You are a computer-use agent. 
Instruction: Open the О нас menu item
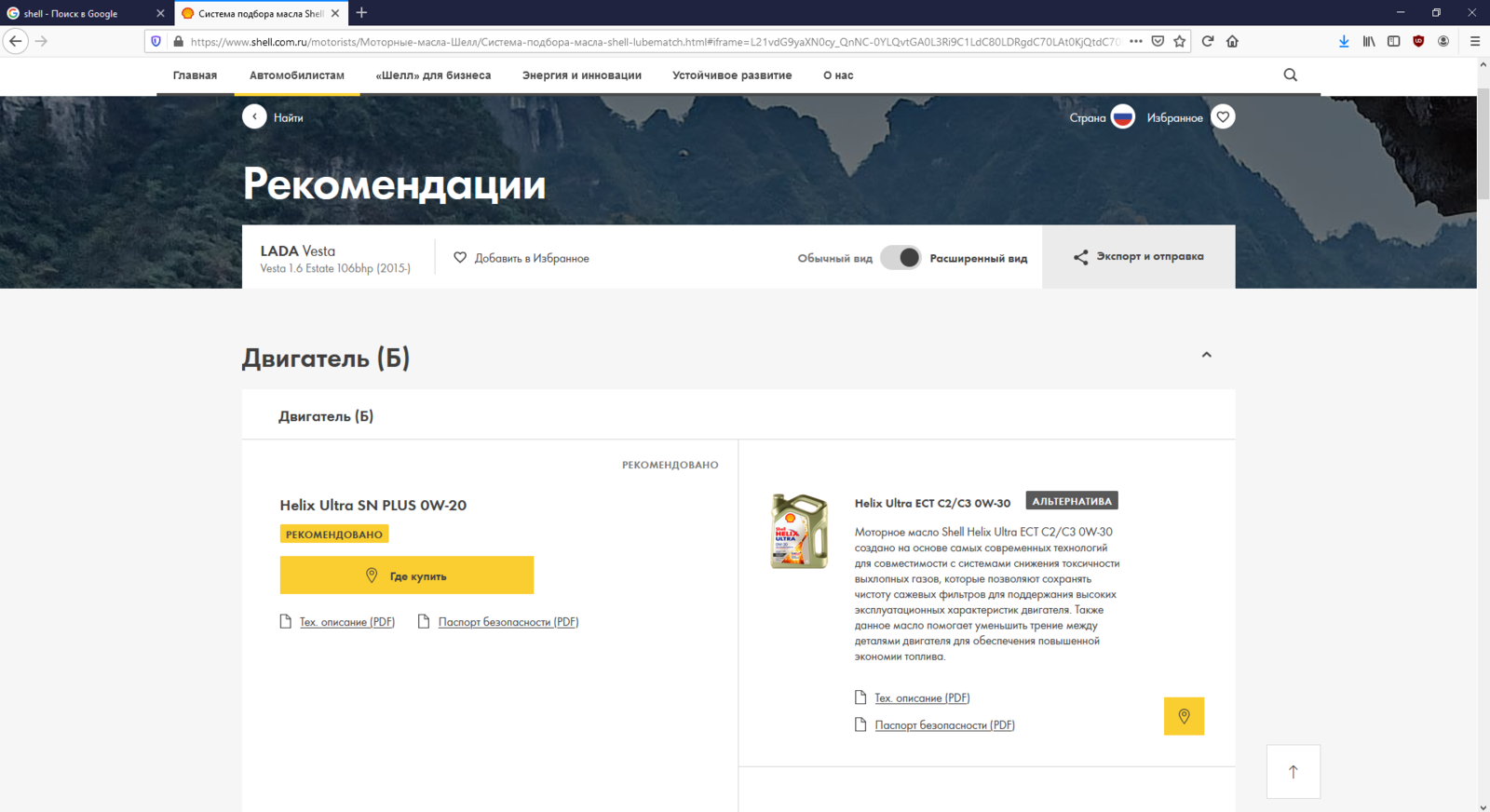(838, 75)
